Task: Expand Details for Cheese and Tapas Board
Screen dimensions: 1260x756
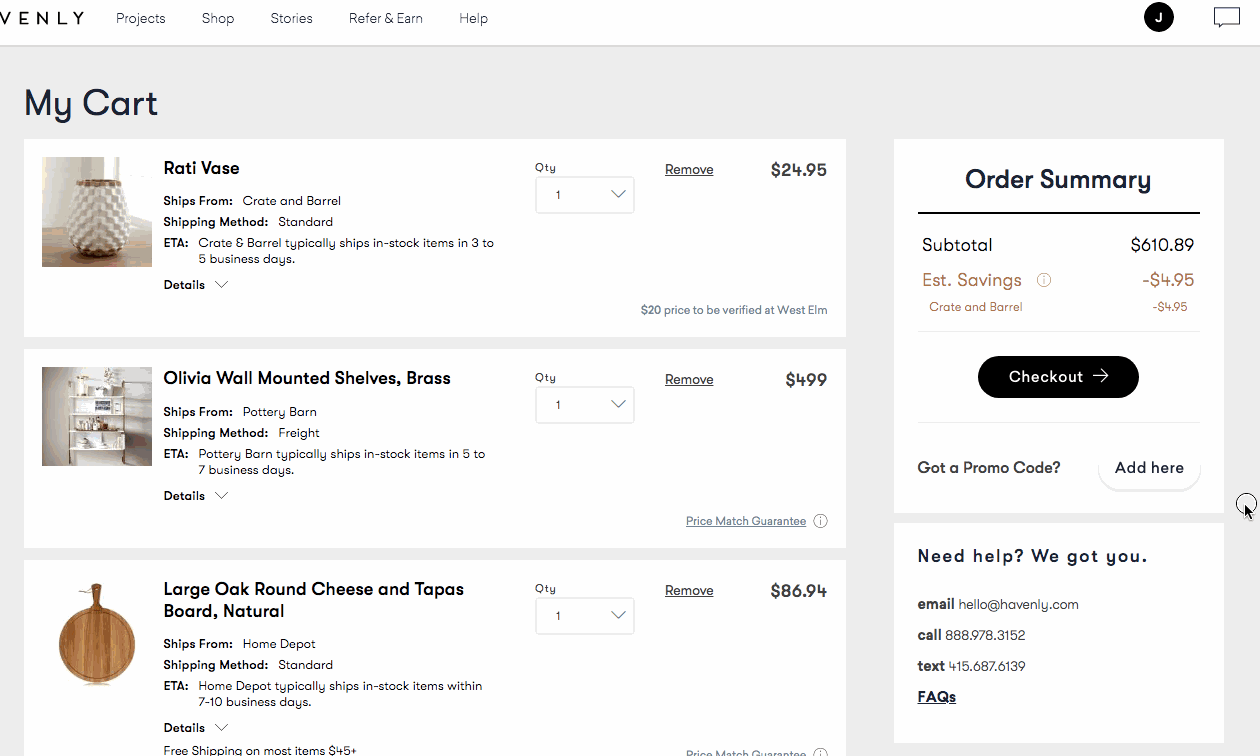Action: (196, 728)
